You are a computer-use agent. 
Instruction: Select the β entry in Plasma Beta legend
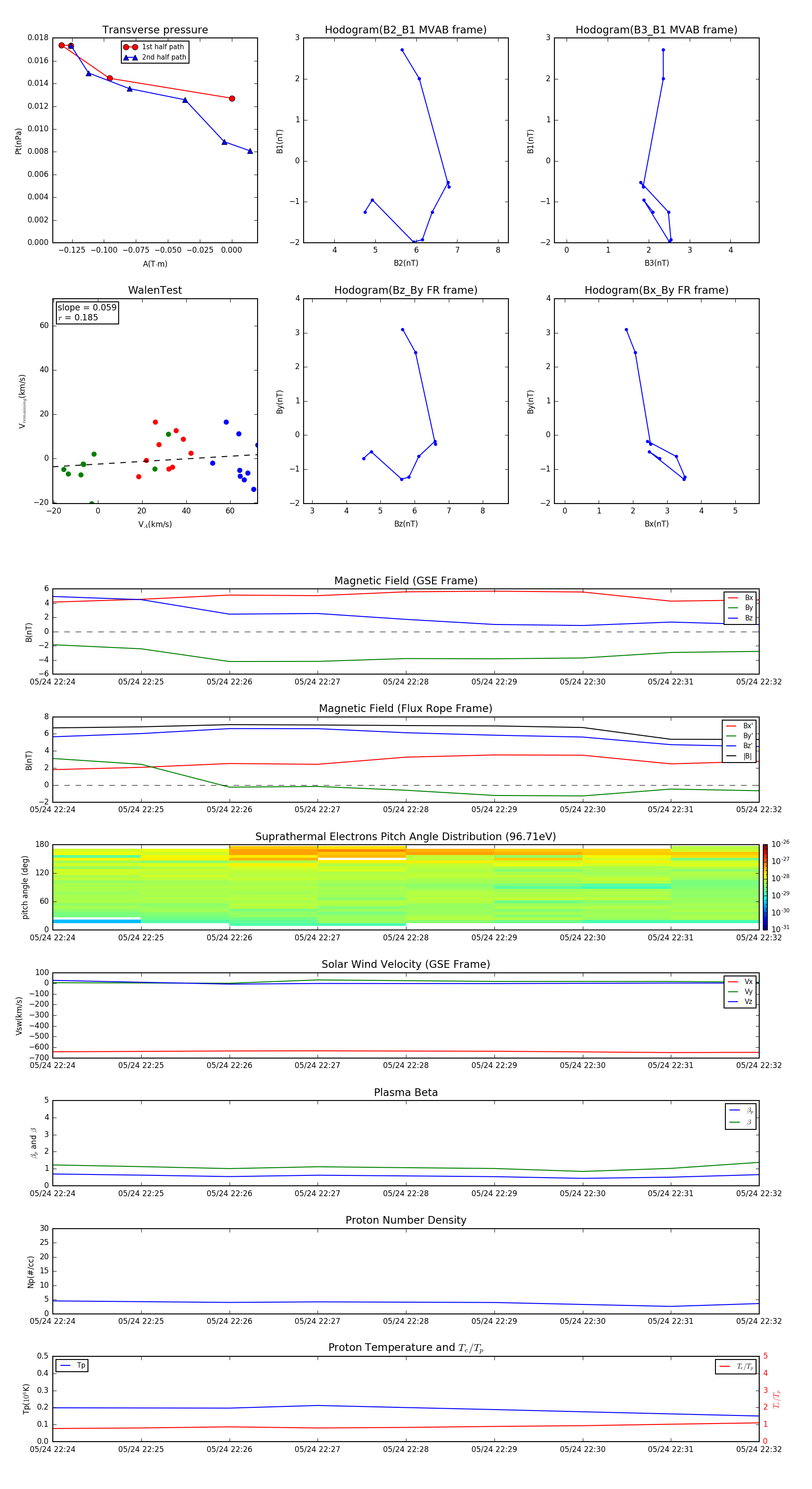point(741,1122)
